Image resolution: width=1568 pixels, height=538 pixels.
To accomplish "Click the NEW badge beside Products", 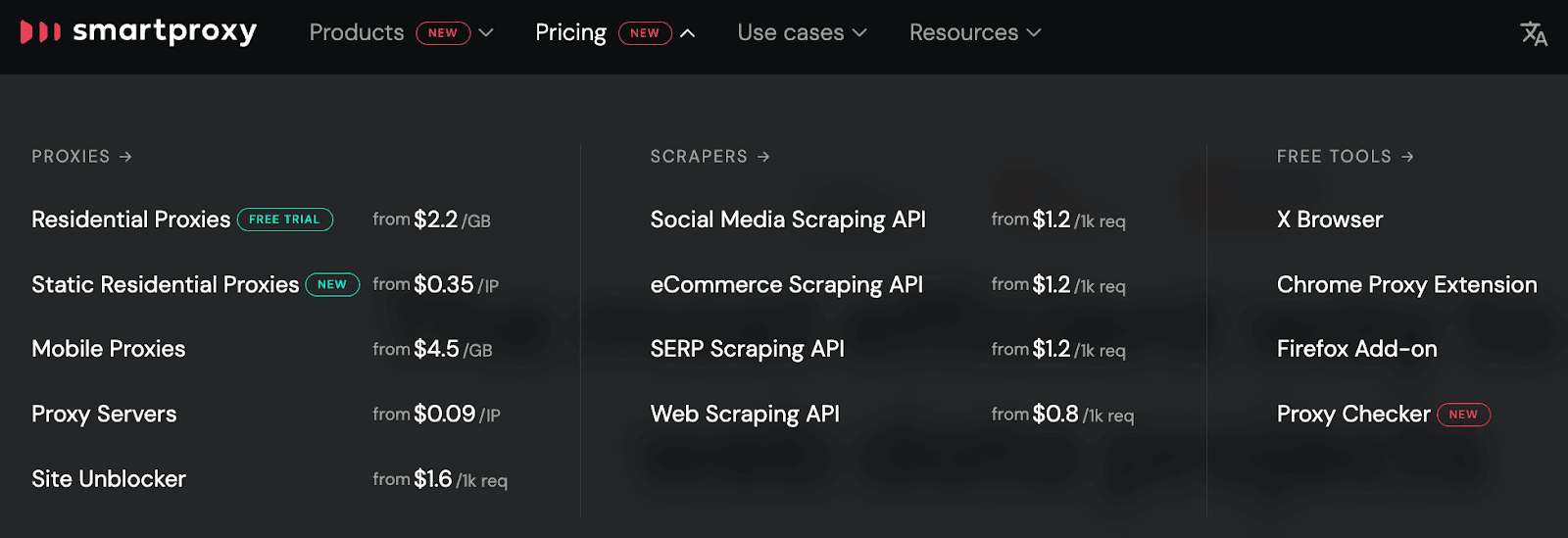I will point(443,33).
